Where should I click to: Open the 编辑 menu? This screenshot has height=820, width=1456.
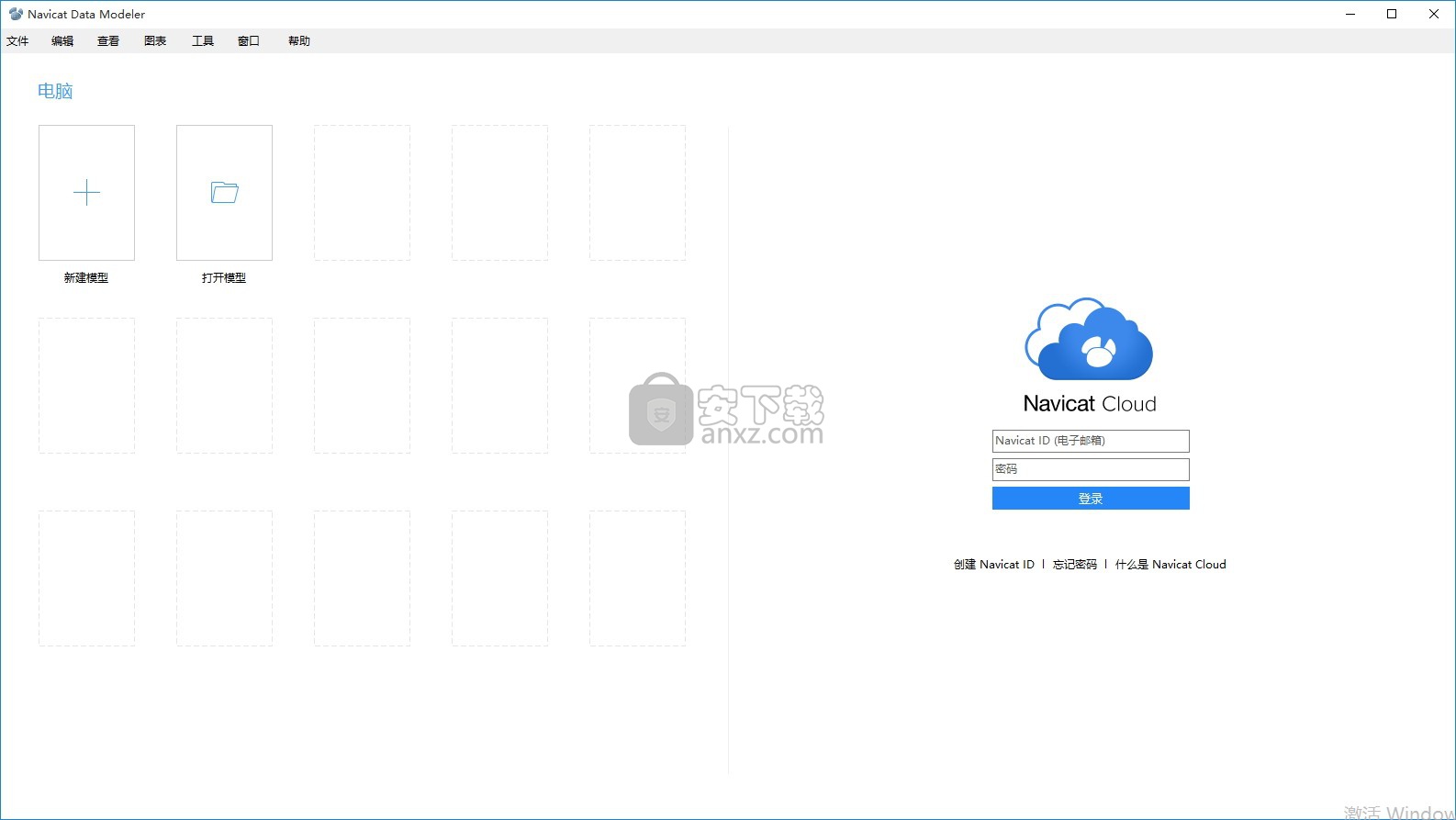tap(62, 41)
